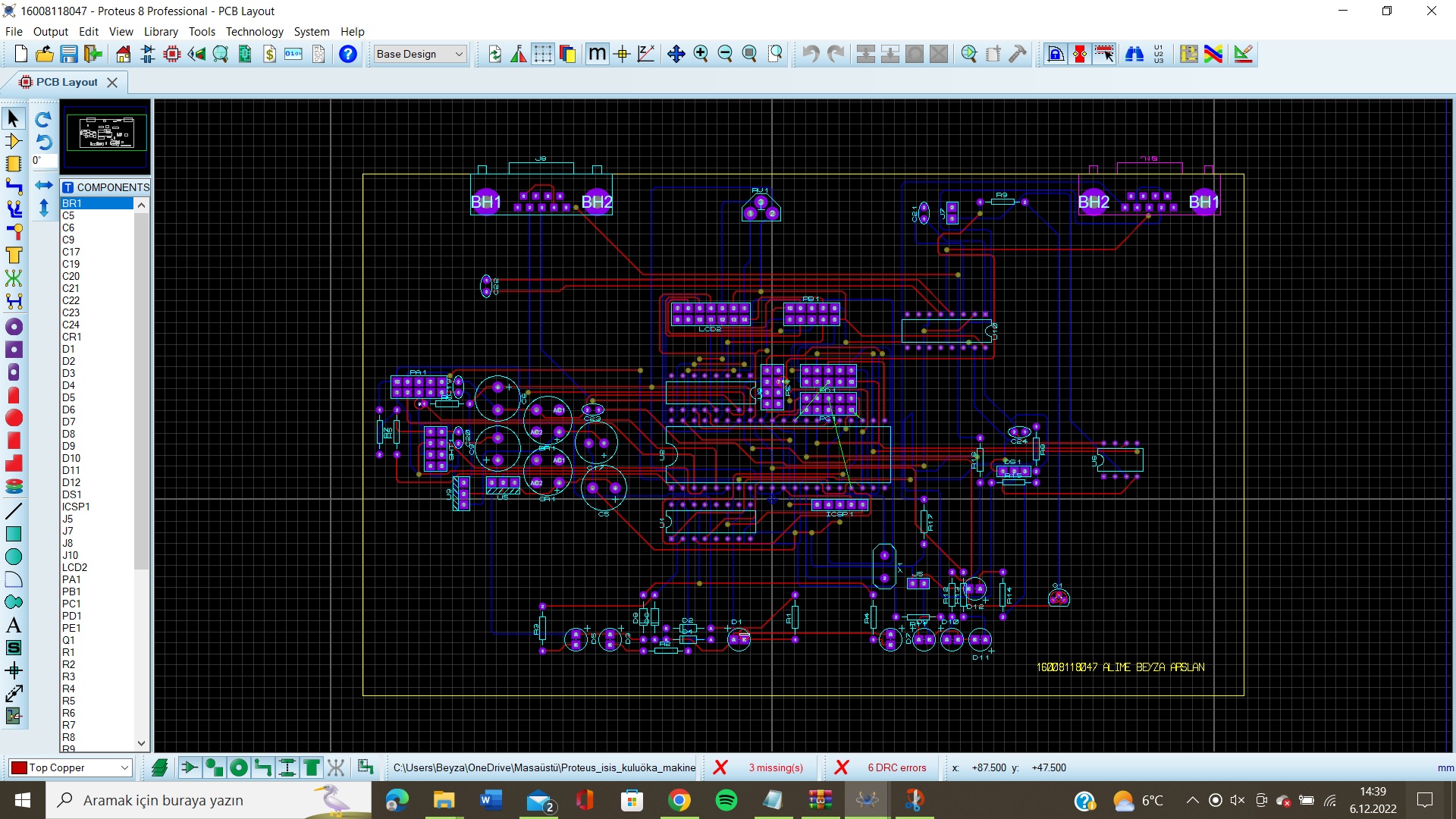Select component LCD2 in the list
Image resolution: width=1456 pixels, height=819 pixels.
[x=74, y=567]
